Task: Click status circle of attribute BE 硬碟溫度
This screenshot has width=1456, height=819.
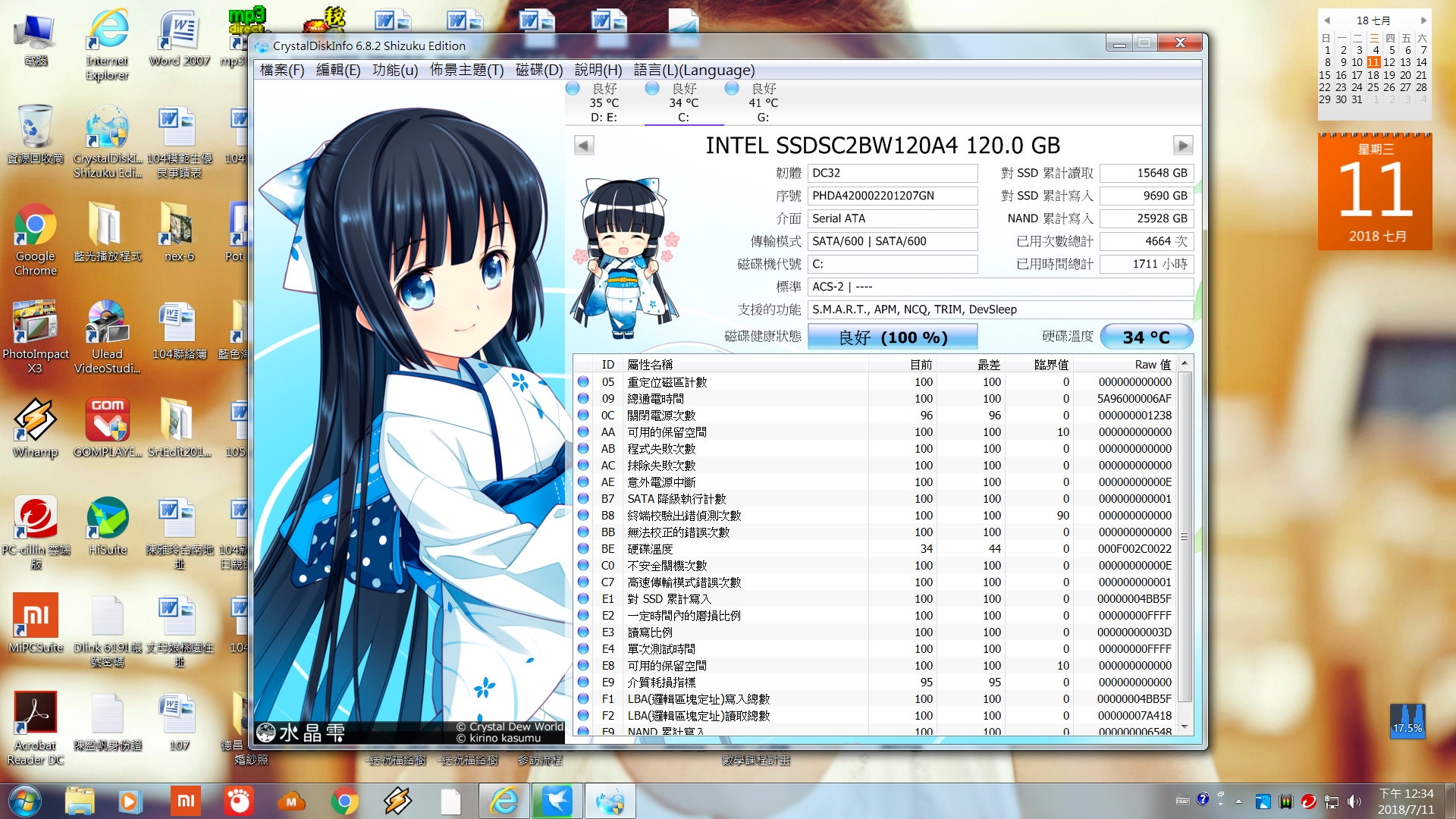Action: [583, 548]
